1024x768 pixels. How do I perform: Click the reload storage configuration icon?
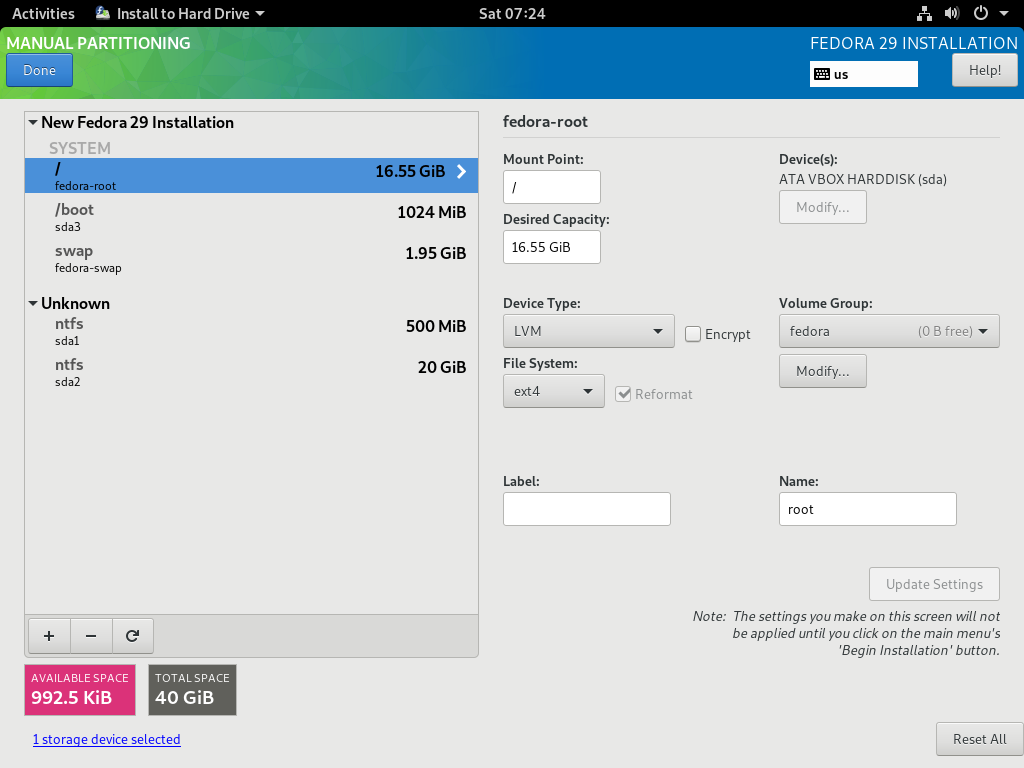coord(132,635)
